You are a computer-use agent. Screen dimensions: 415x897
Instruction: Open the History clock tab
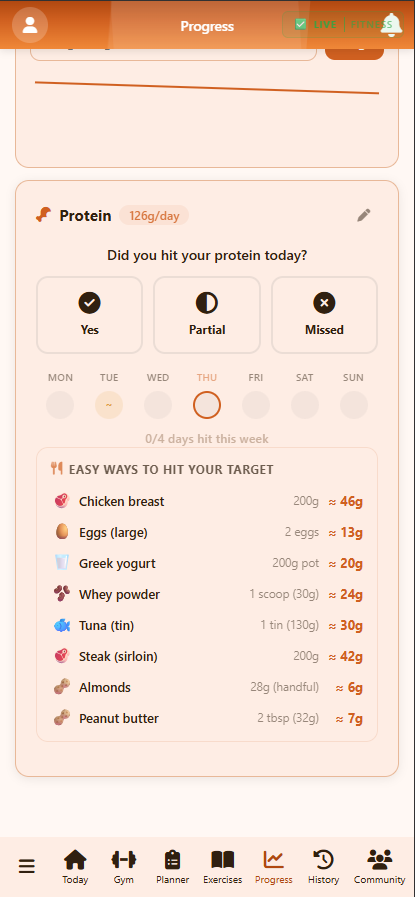pyautogui.click(x=323, y=867)
